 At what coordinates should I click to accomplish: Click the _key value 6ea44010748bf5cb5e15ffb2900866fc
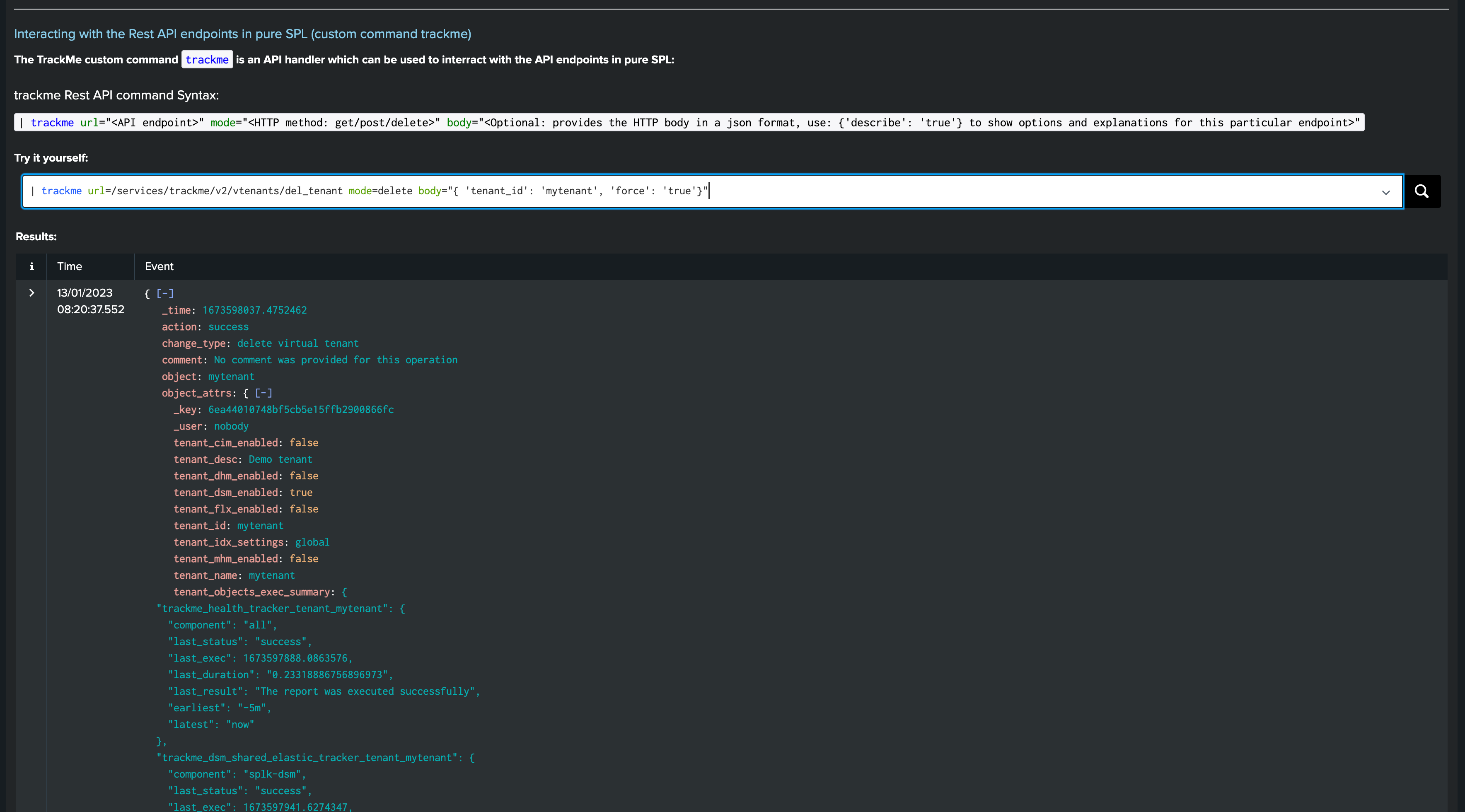coord(301,409)
